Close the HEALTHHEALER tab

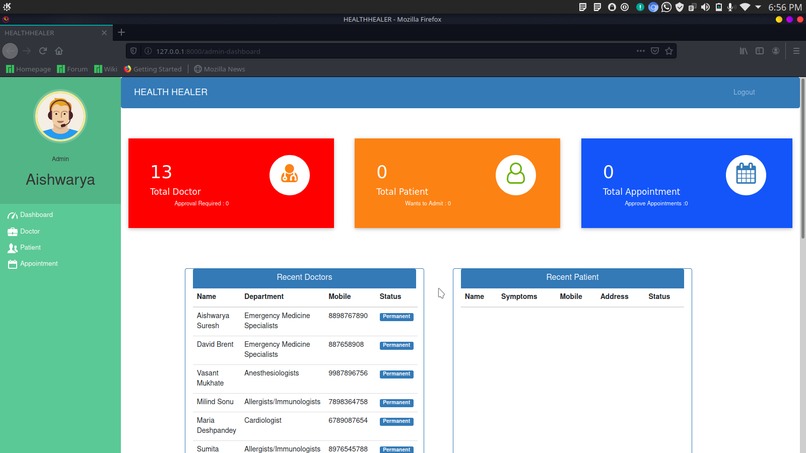pyautogui.click(x=104, y=32)
